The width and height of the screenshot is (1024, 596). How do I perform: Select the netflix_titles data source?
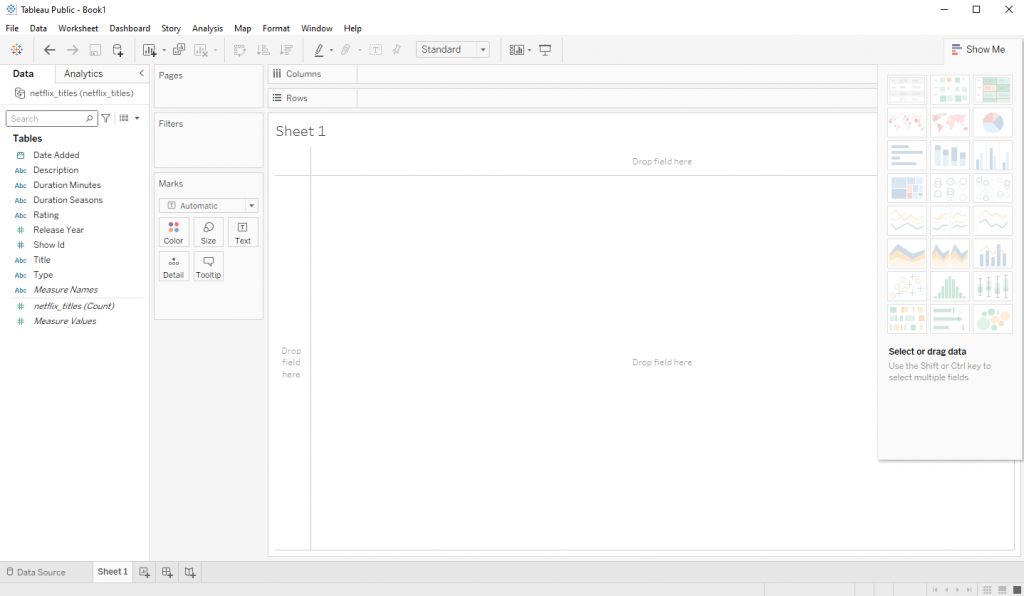(74, 93)
